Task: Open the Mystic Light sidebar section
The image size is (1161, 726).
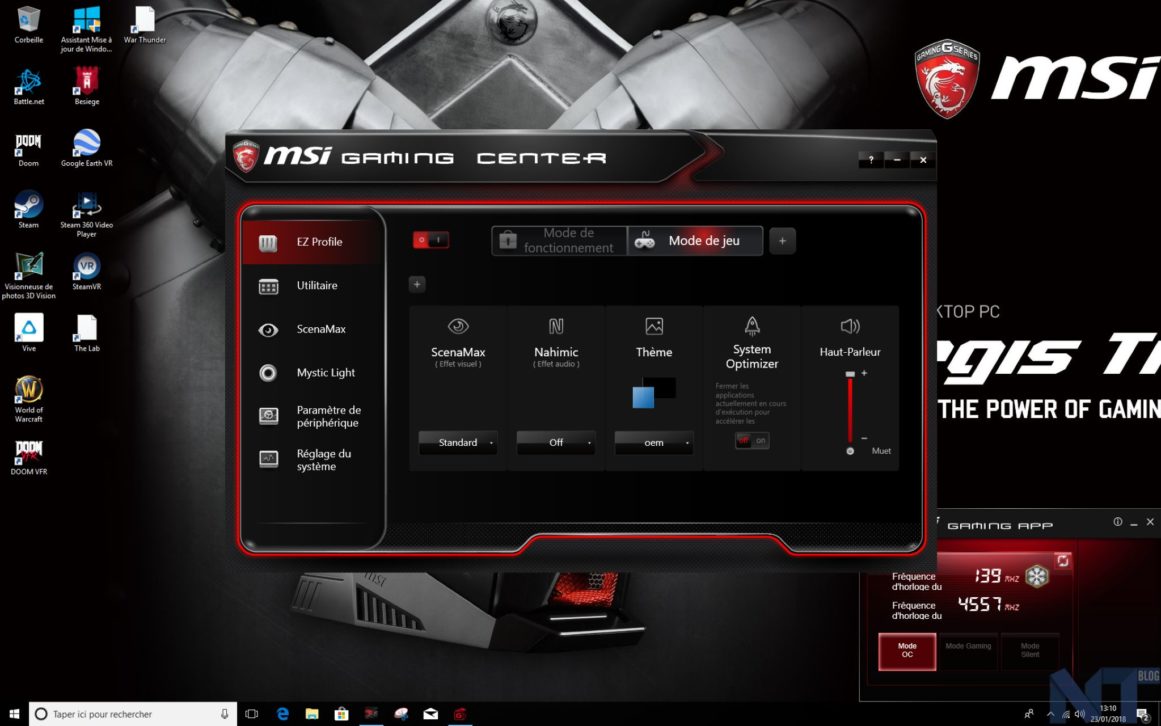Action: (312, 373)
